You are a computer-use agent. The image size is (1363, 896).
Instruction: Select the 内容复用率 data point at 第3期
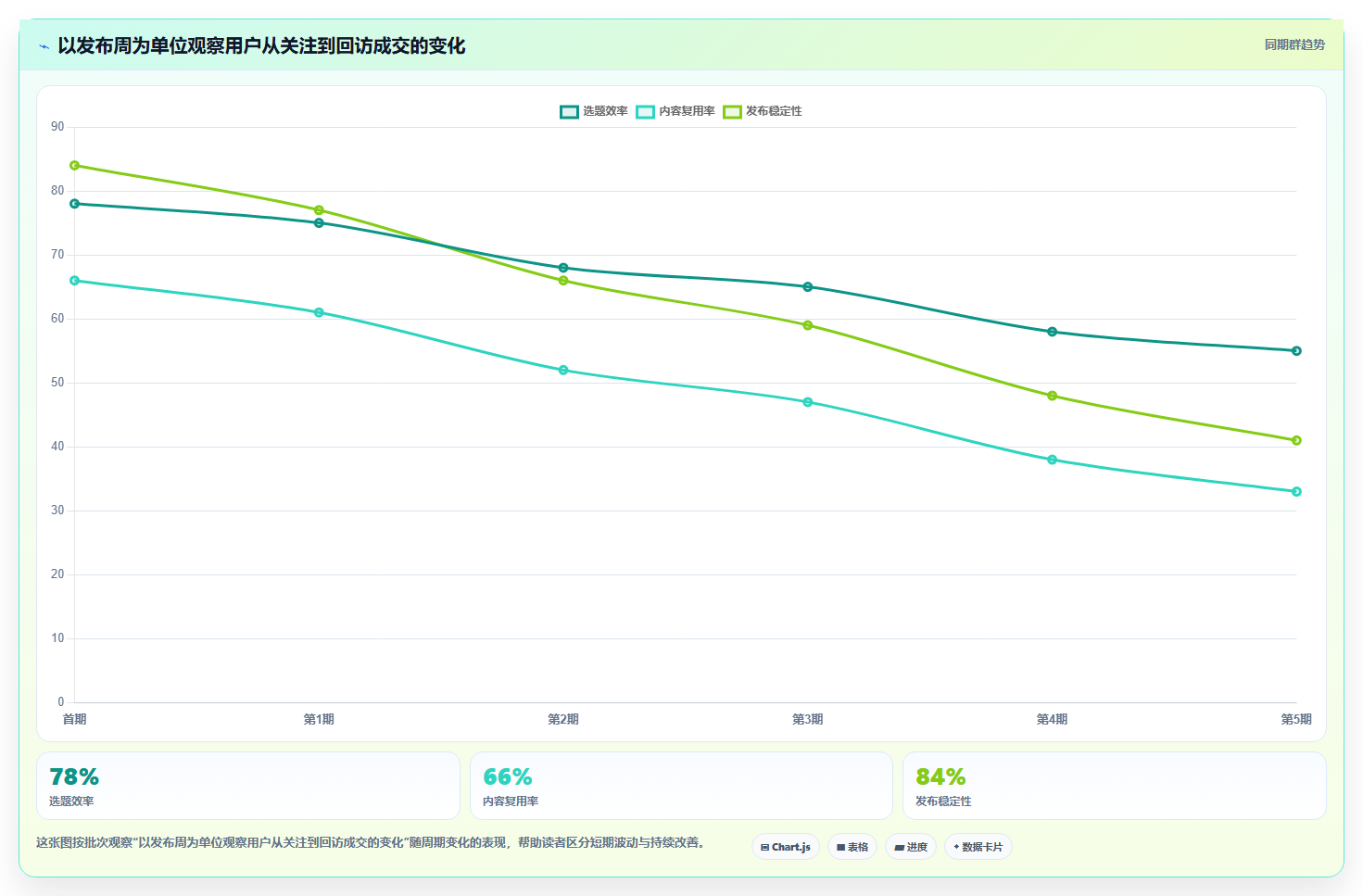pos(808,402)
